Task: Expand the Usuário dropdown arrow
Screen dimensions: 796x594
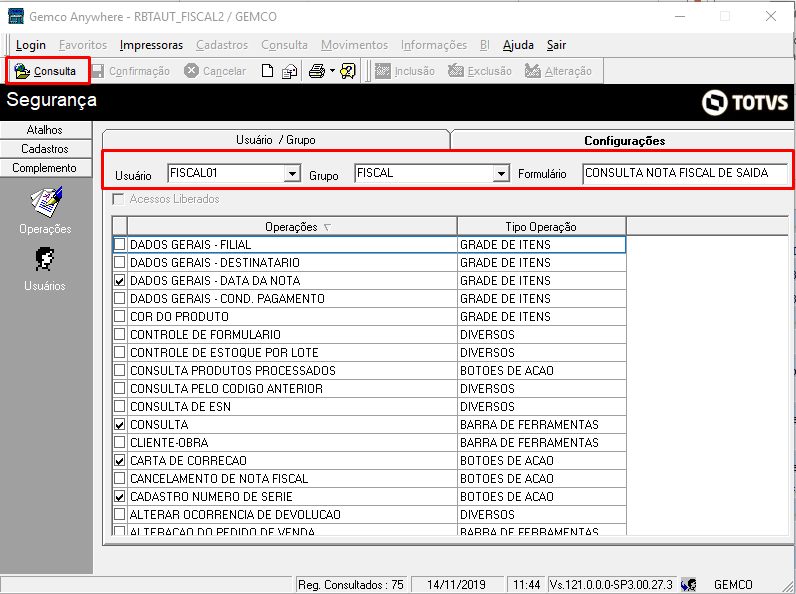Action: coord(292,174)
